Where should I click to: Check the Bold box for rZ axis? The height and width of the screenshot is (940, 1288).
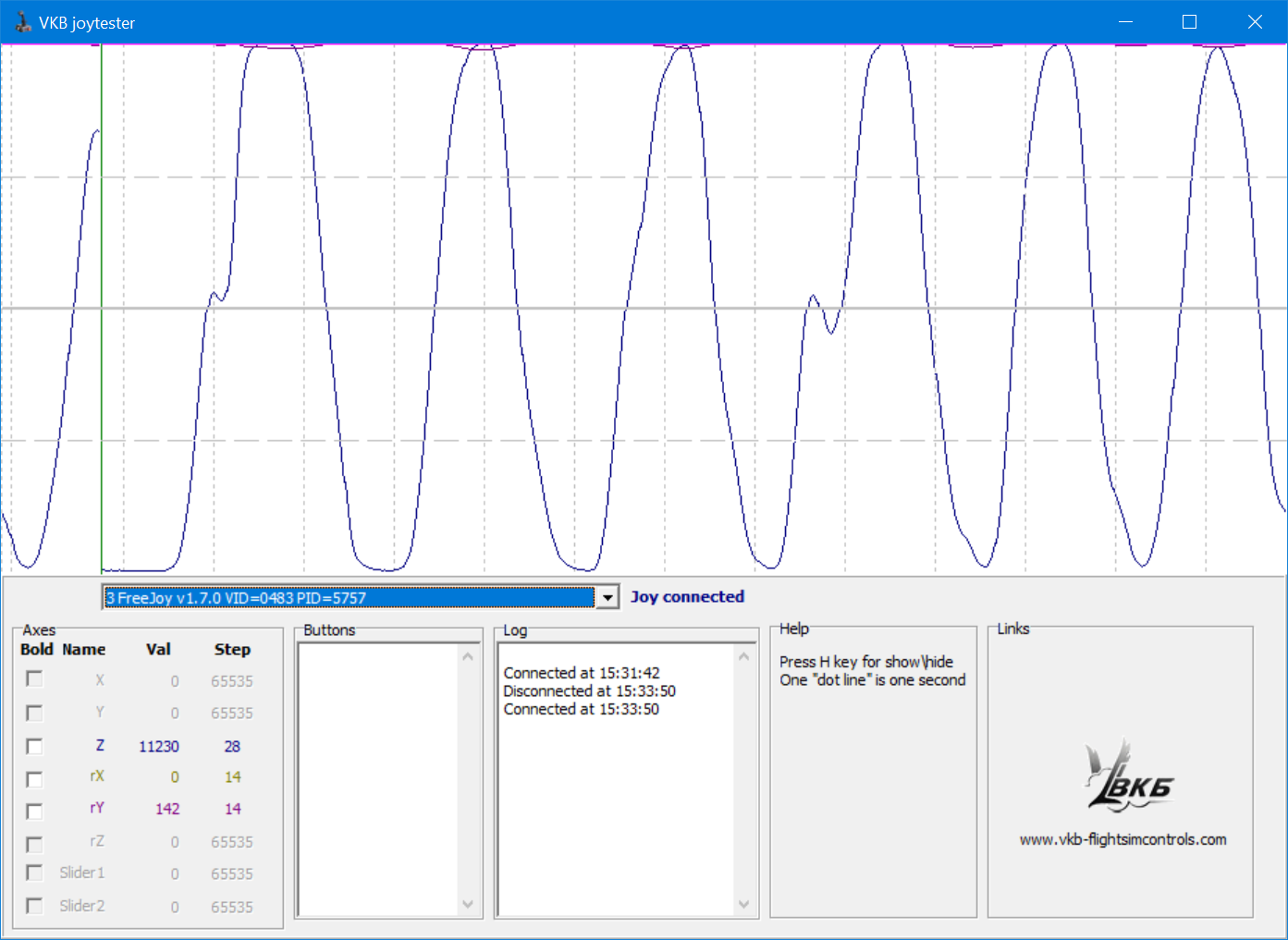34,844
